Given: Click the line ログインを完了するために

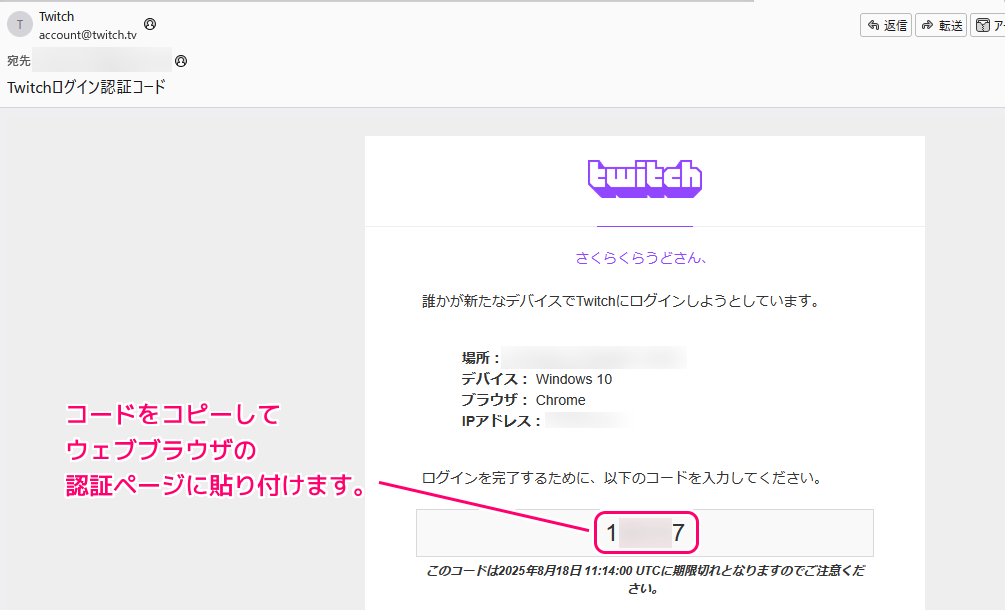Looking at the screenshot, I should pos(622,478).
